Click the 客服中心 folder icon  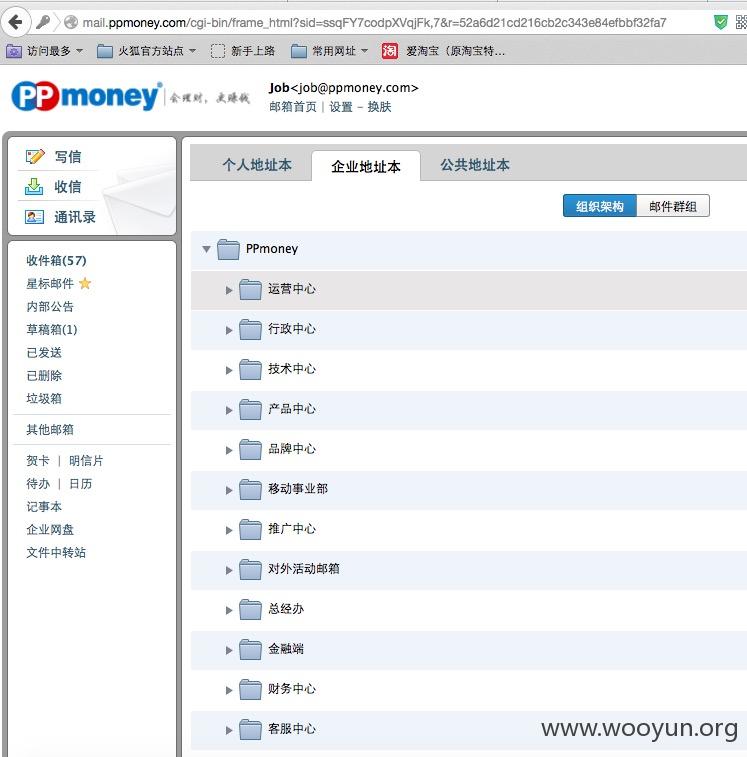click(x=250, y=730)
